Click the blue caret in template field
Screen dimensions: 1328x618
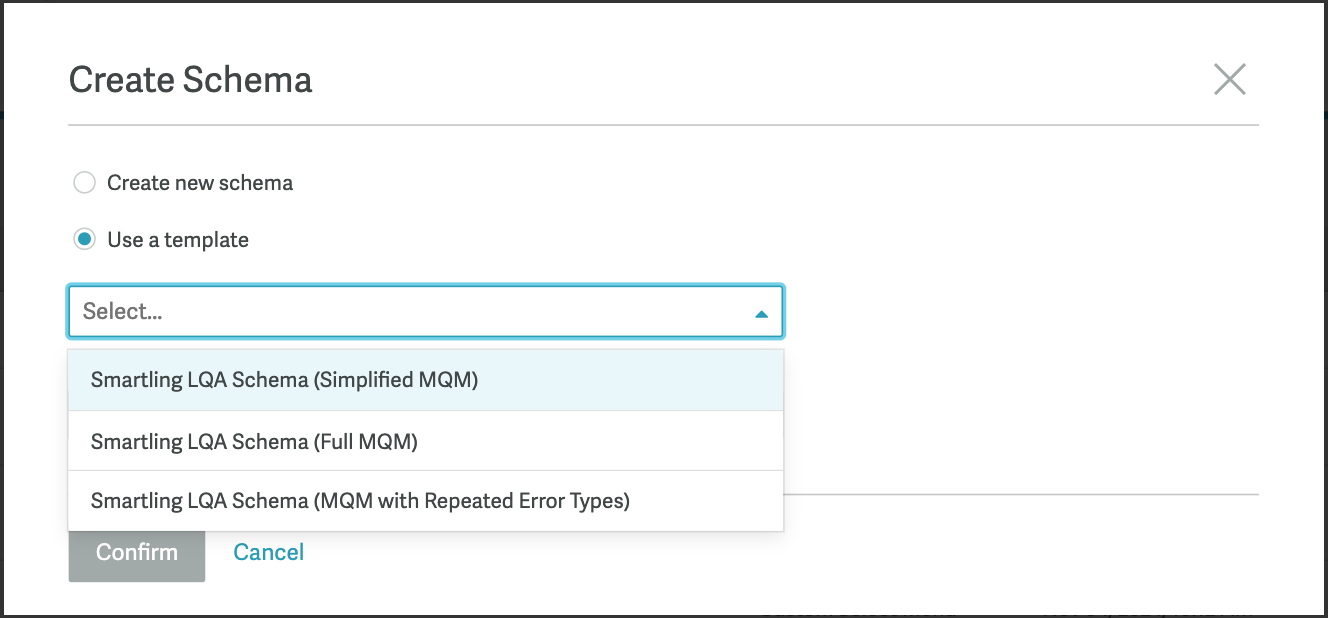(x=761, y=313)
